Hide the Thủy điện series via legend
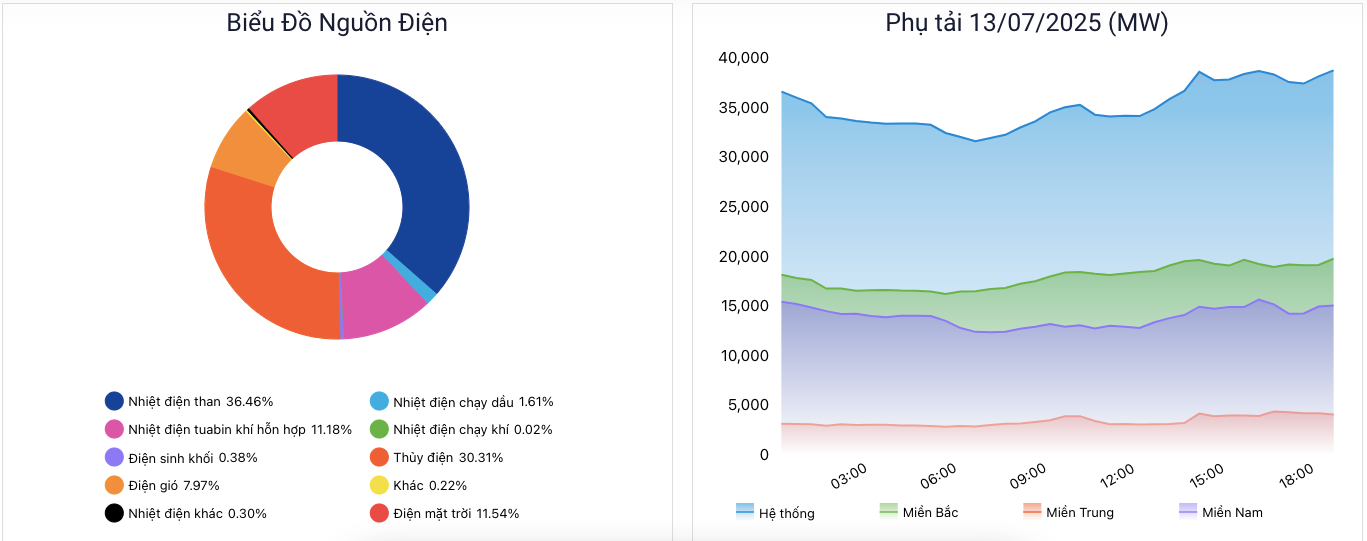The width and height of the screenshot is (1367, 541). point(436,458)
